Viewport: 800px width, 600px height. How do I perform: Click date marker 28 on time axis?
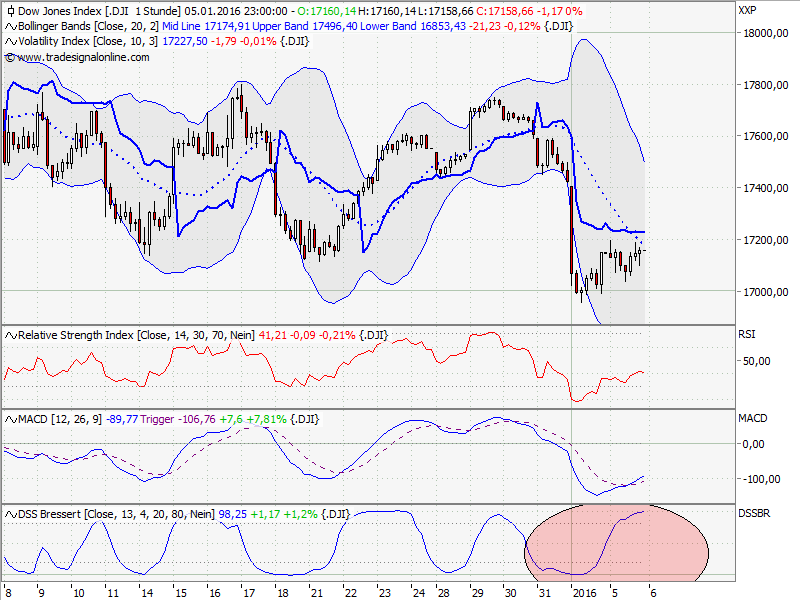coord(444,593)
